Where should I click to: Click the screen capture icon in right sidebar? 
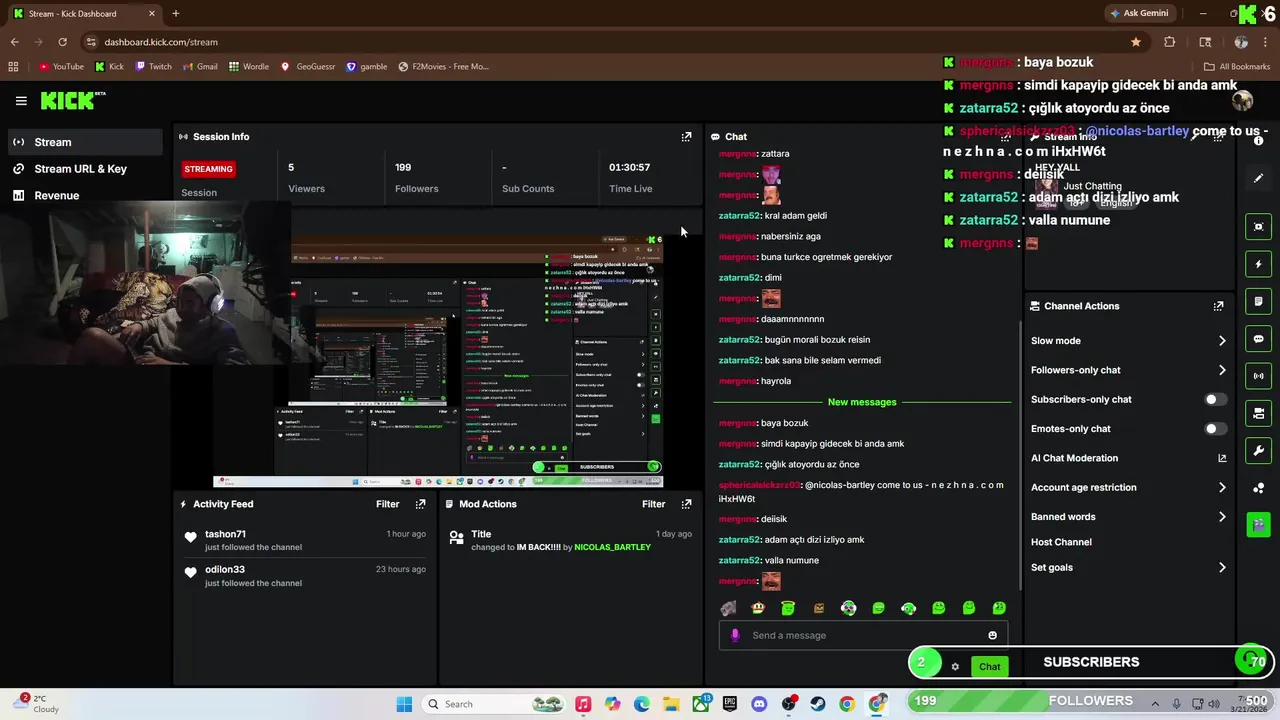coord(1258,227)
